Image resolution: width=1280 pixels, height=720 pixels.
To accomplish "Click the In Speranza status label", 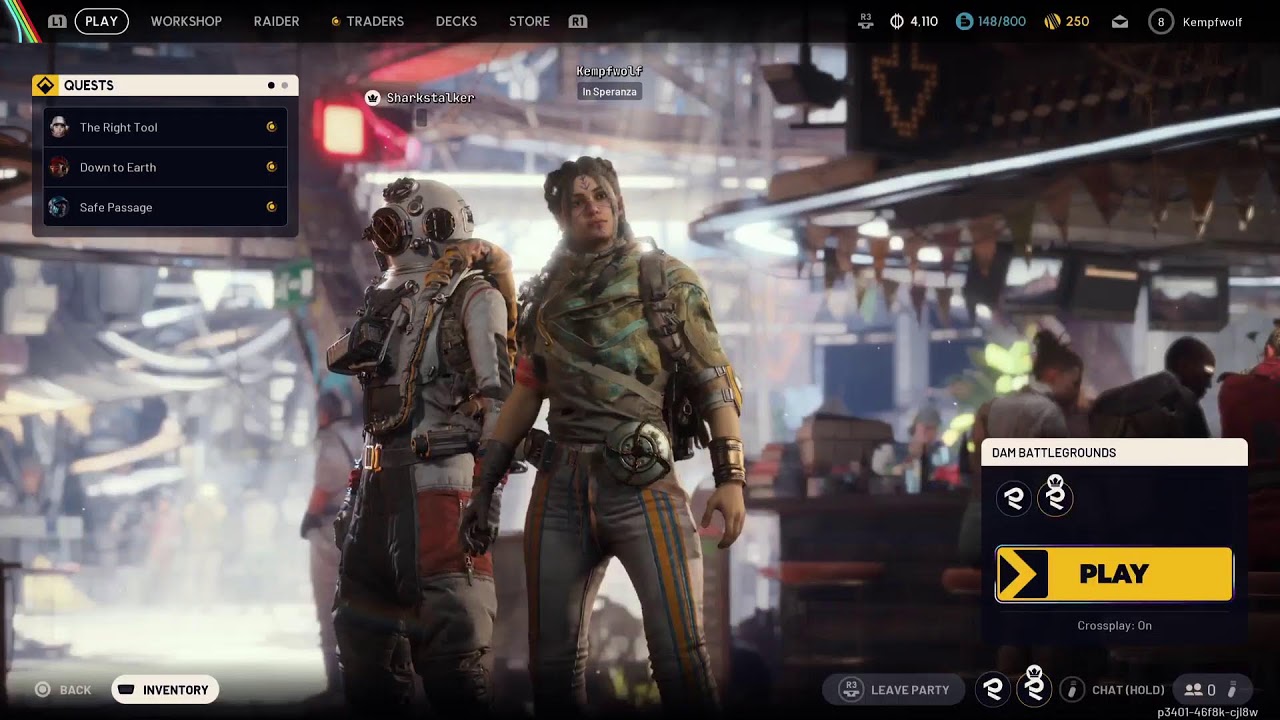I will click(608, 92).
